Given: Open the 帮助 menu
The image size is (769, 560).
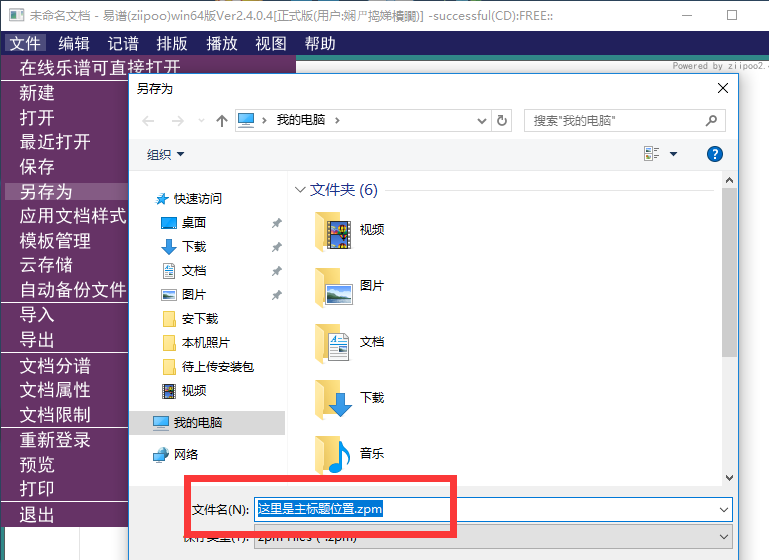Looking at the screenshot, I should click(320, 43).
